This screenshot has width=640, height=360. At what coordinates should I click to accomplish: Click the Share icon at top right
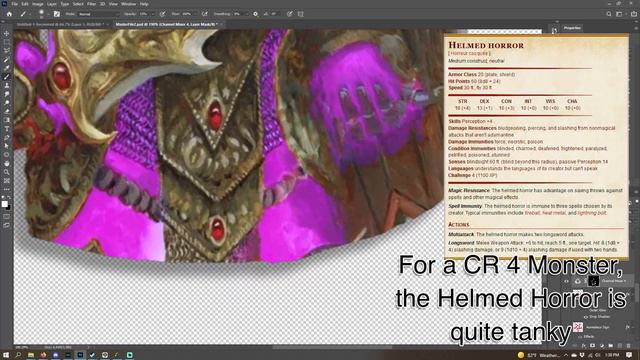pos(634,14)
